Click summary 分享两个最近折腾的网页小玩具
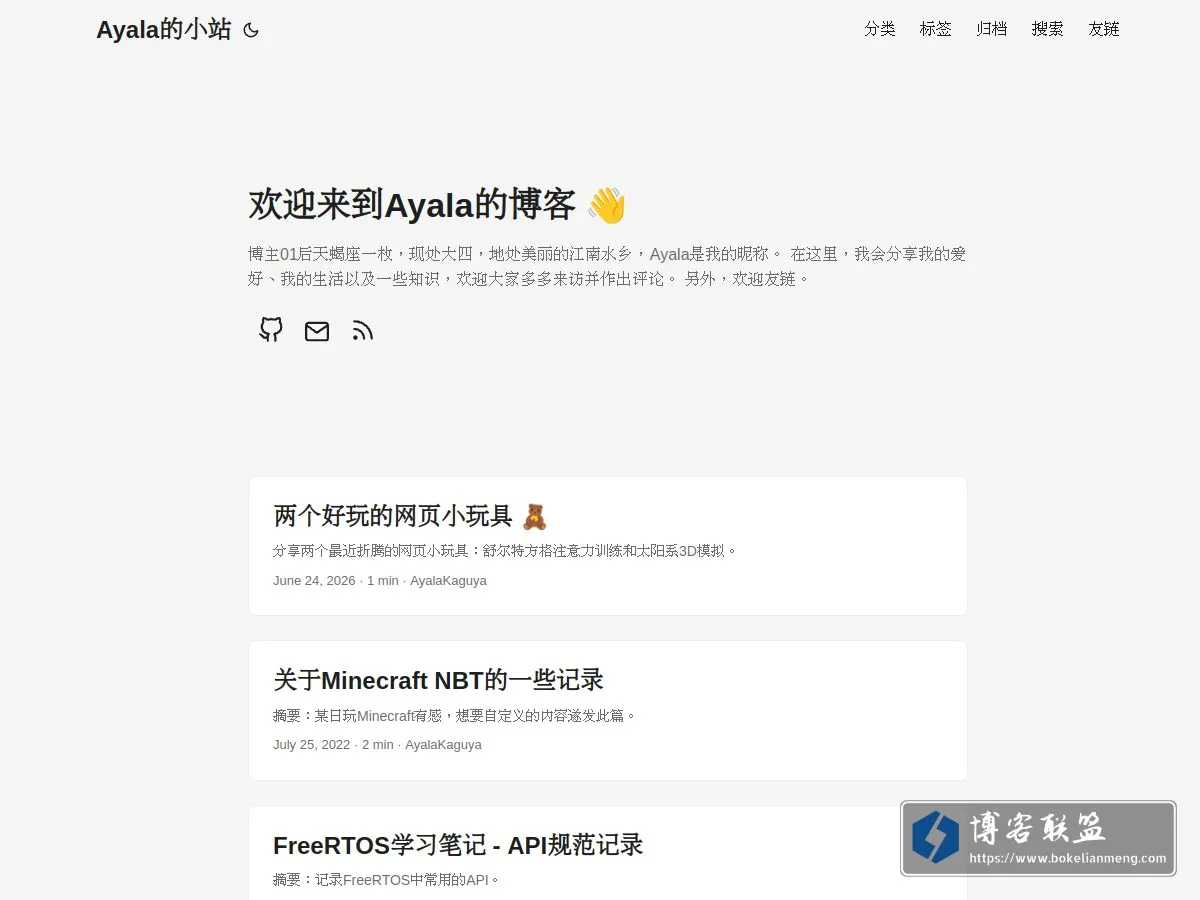Screen dimensions: 1200x900 click(505, 550)
